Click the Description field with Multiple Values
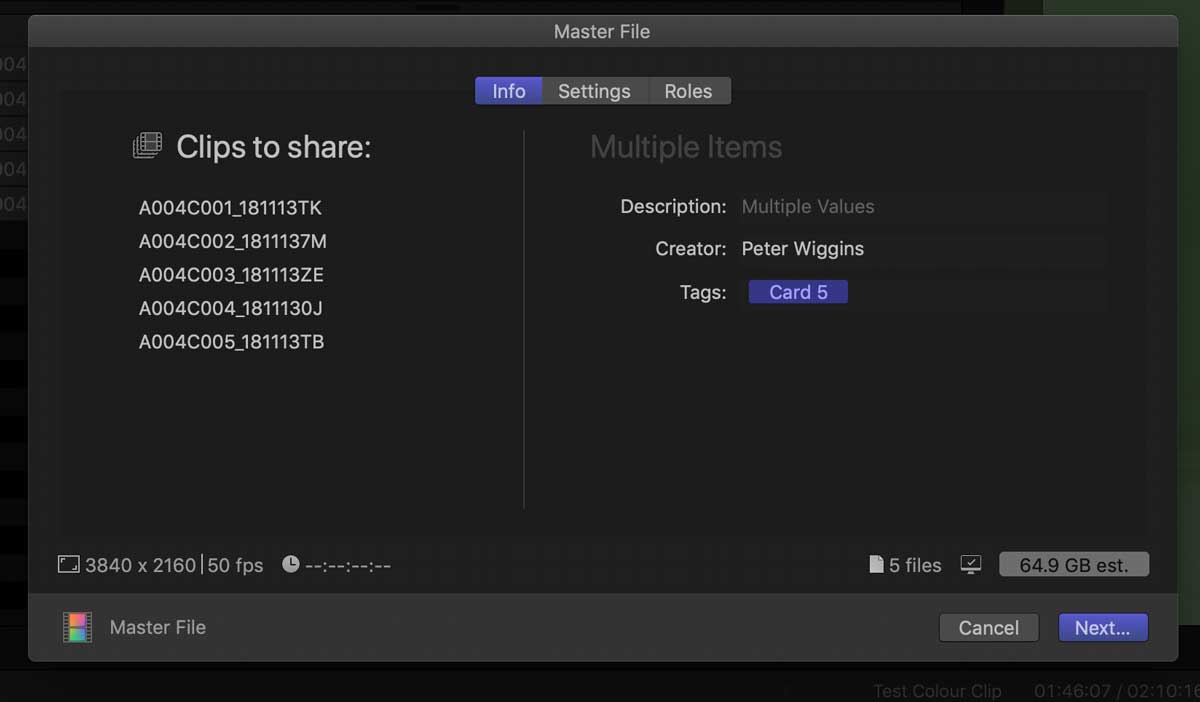The width and height of the screenshot is (1200, 702). 923,207
